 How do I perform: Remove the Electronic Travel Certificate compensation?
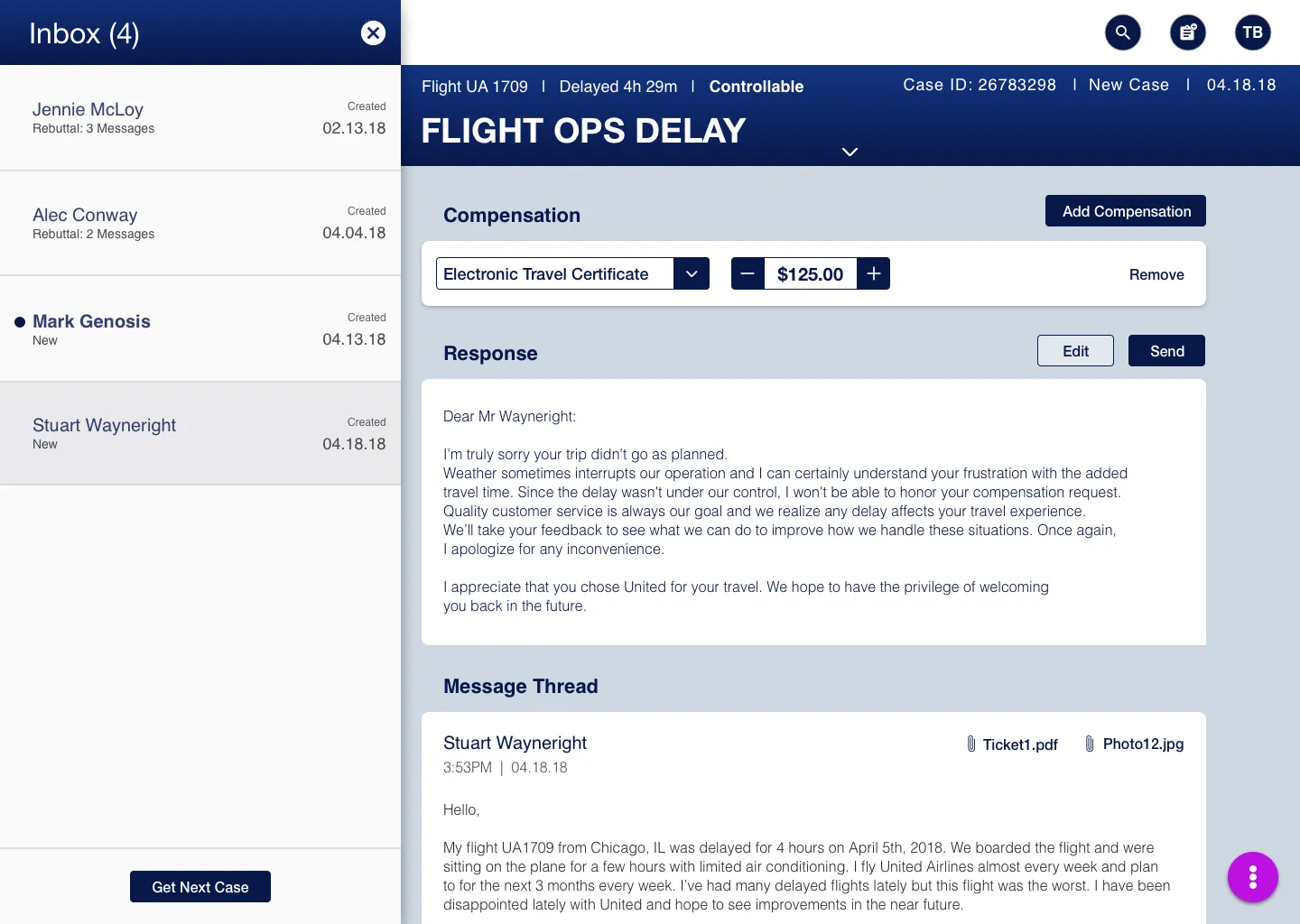1156,274
